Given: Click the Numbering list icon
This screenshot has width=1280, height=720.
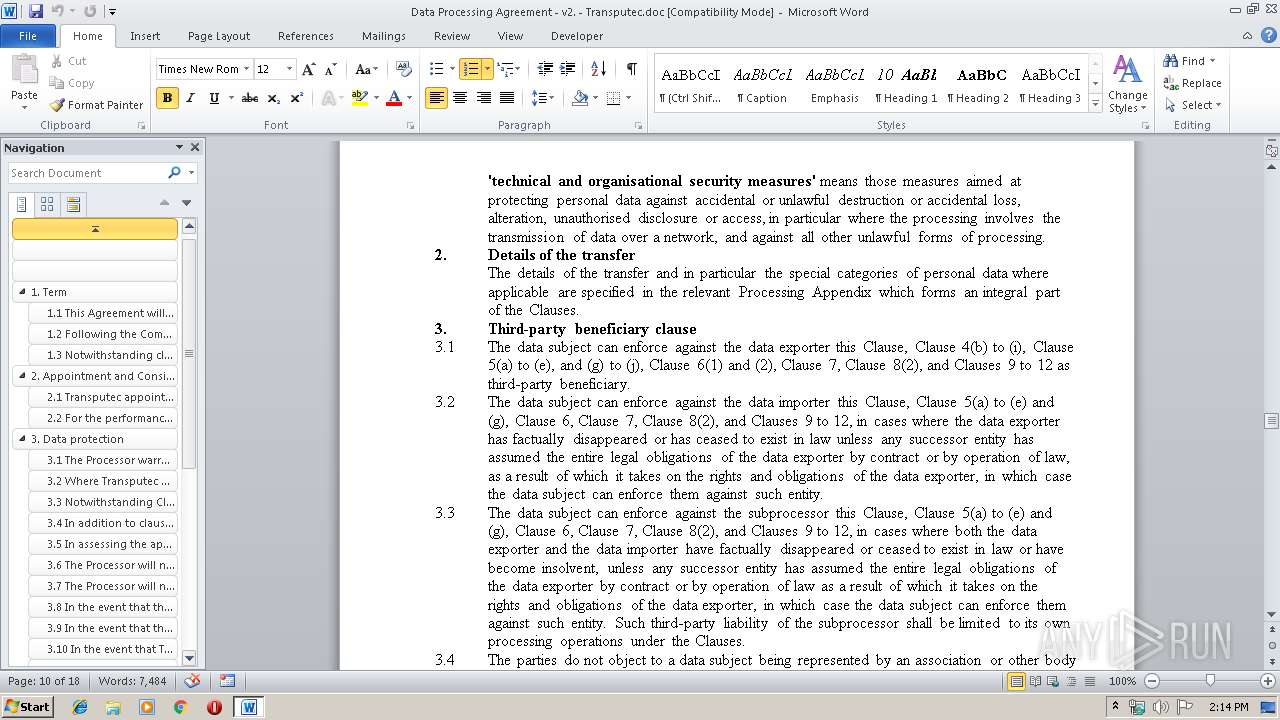Looking at the screenshot, I should coord(470,69).
